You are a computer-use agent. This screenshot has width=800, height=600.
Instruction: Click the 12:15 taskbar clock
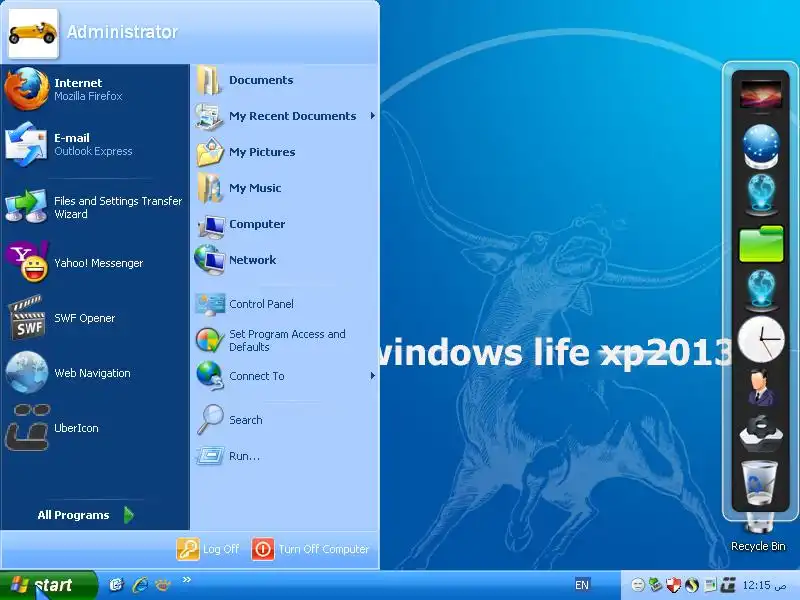tap(764, 585)
